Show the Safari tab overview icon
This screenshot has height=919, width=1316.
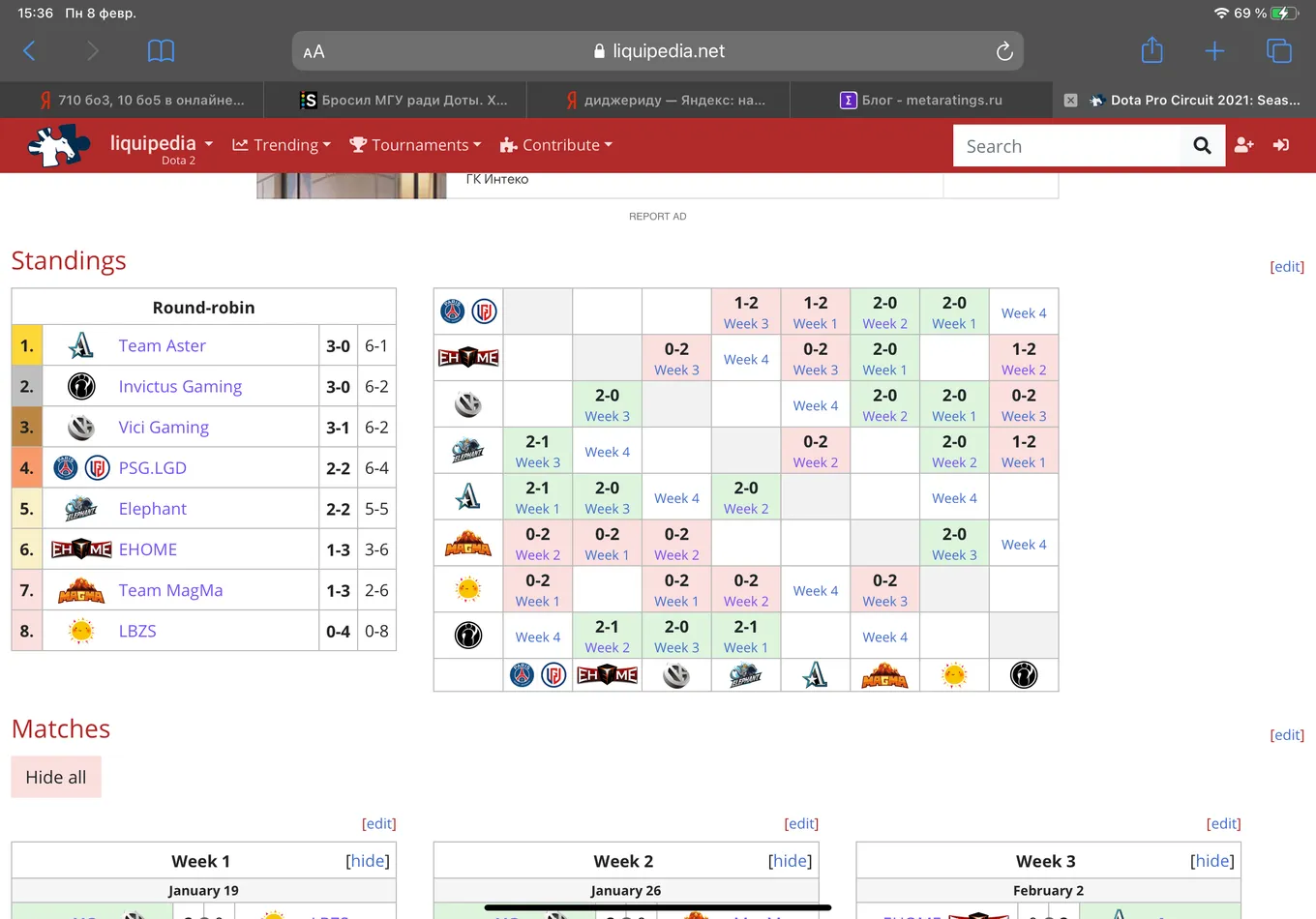coord(1279,51)
